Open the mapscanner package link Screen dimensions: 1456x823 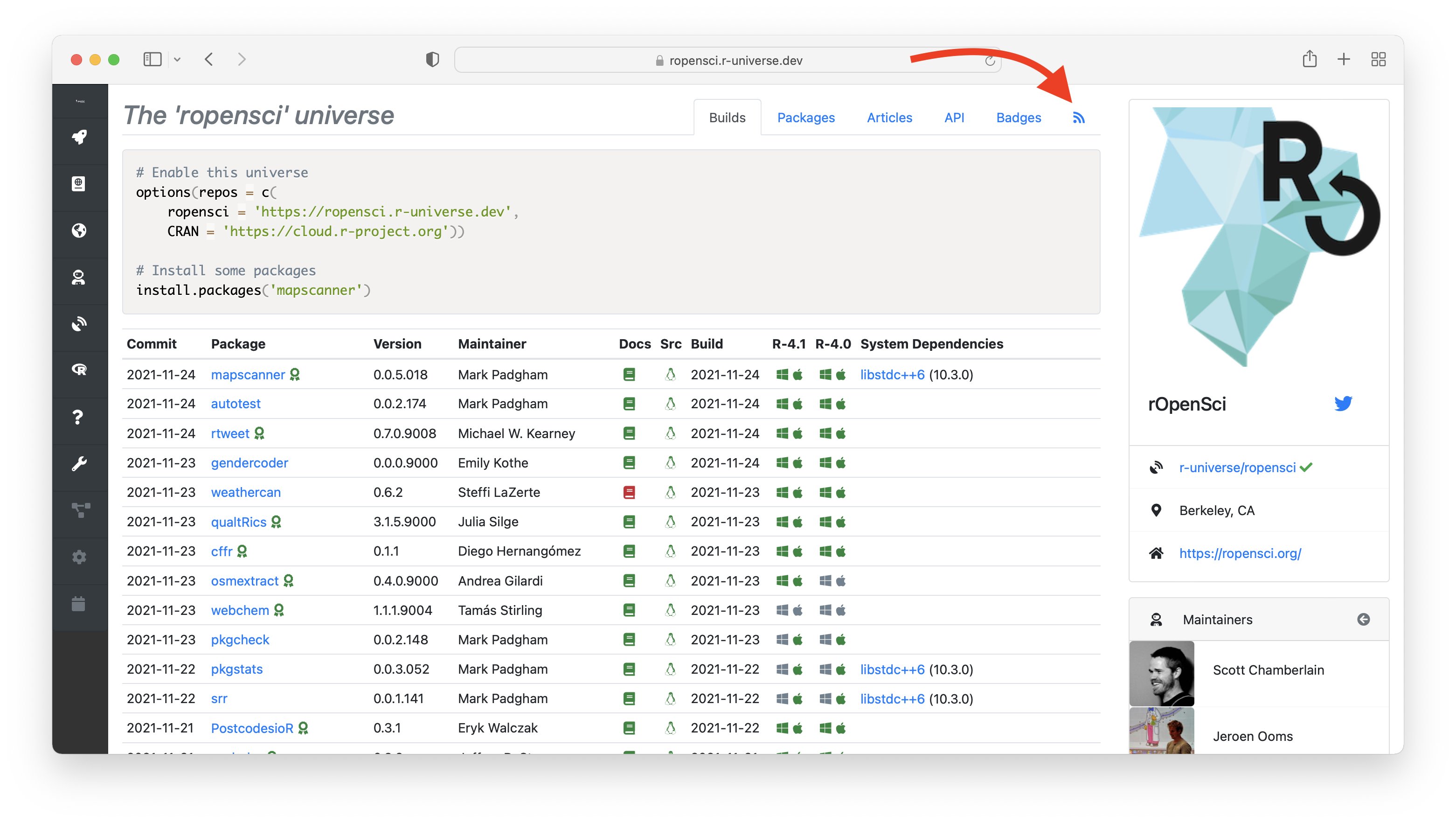[248, 375]
